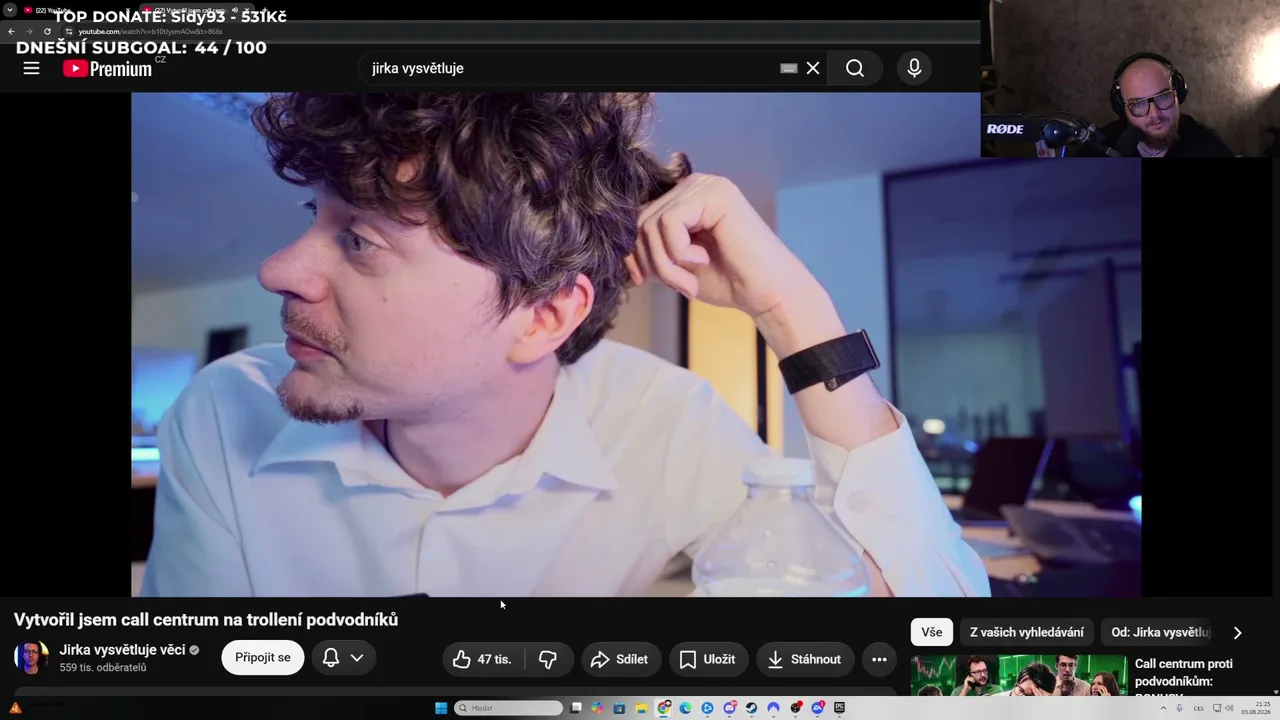Expand the notification bell dropdown

[x=344, y=657]
